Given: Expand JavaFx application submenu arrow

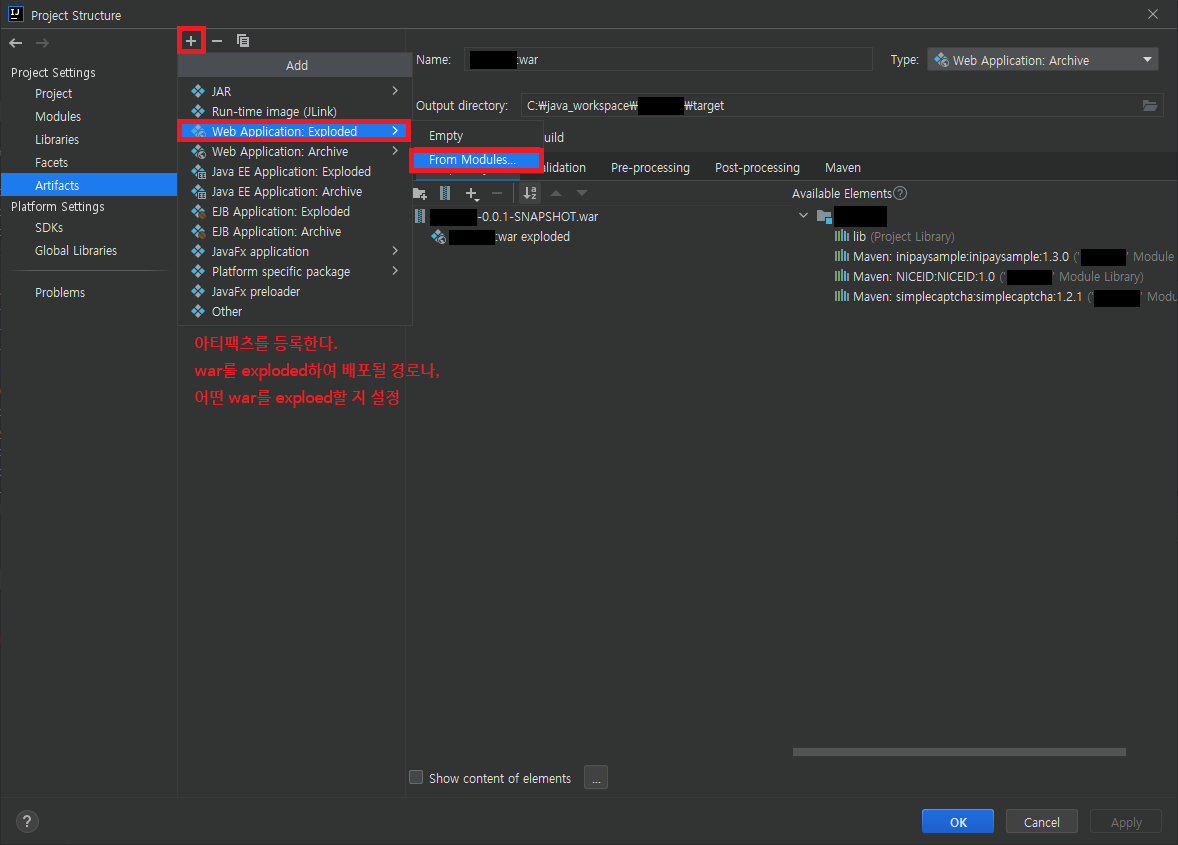Looking at the screenshot, I should tap(395, 251).
